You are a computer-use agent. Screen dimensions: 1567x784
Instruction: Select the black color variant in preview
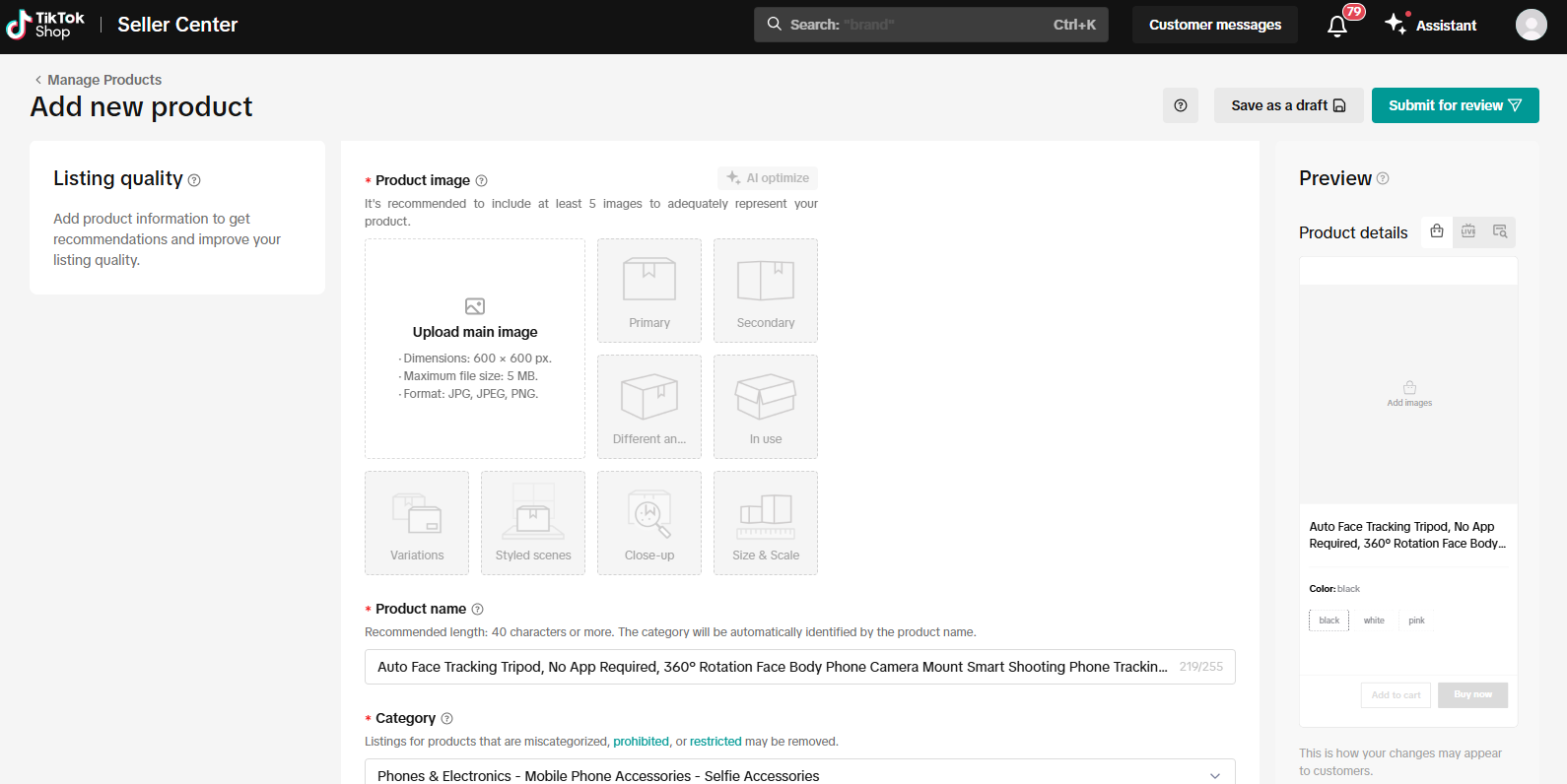[x=1329, y=621]
